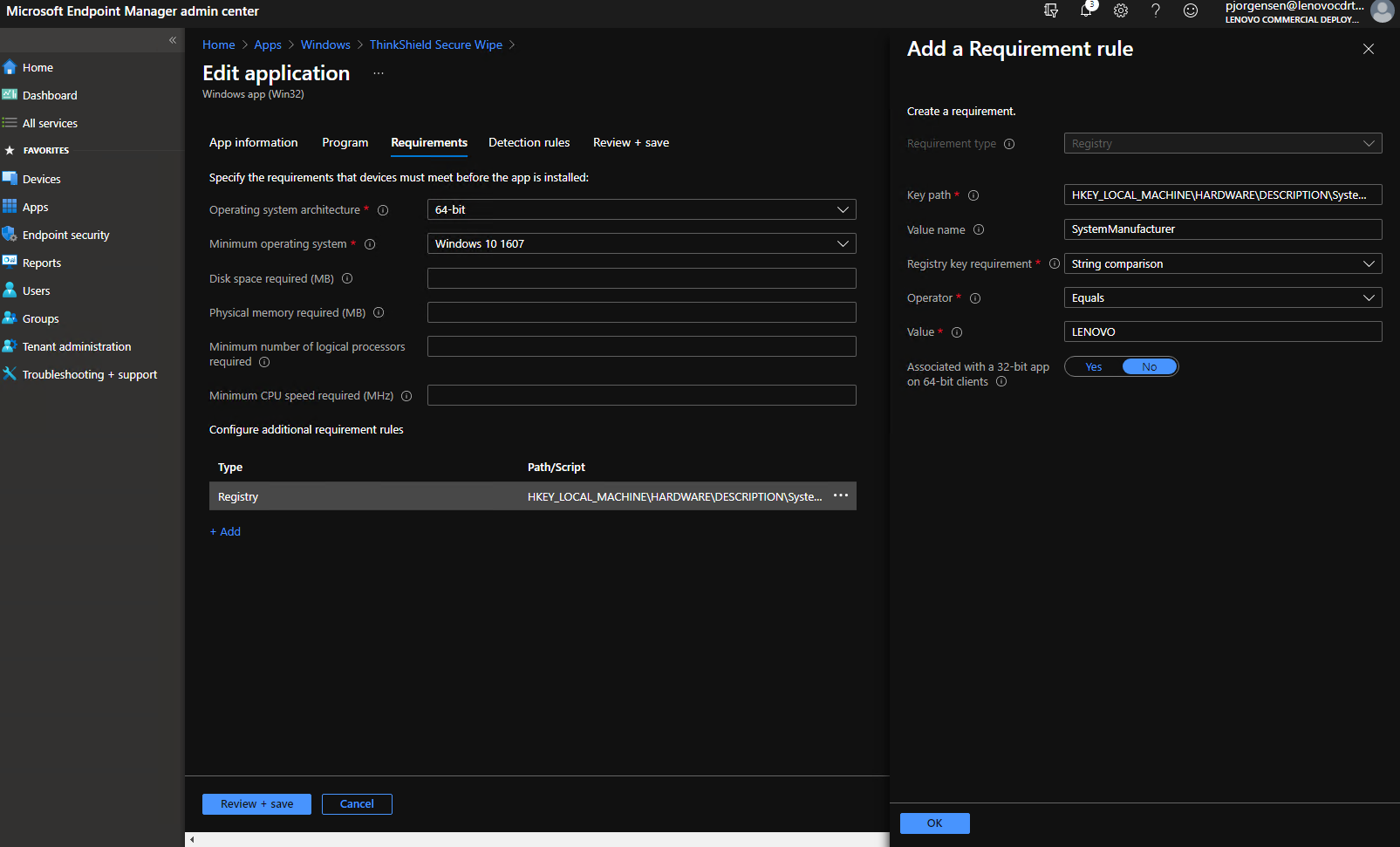Set 32-bit app association to Yes
1400x847 pixels.
1094,367
